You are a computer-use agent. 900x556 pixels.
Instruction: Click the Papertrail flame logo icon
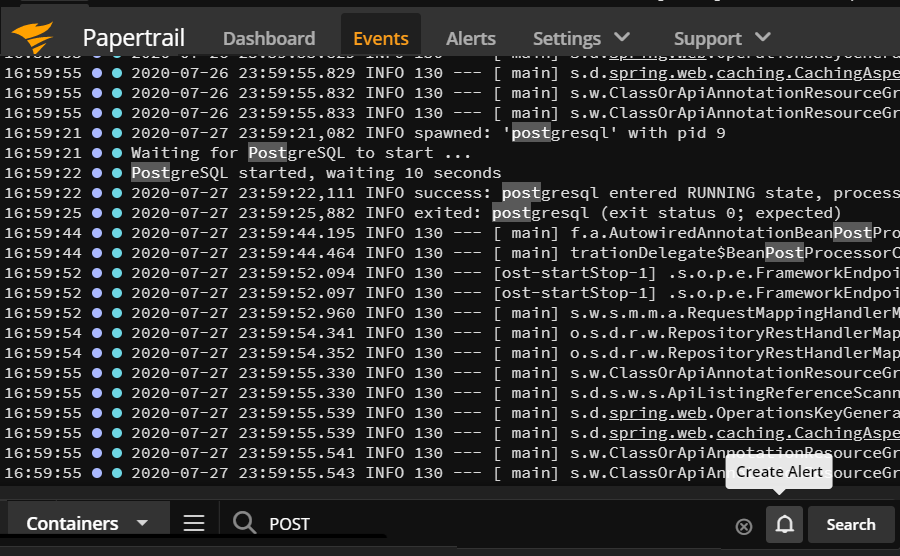pyautogui.click(x=33, y=37)
